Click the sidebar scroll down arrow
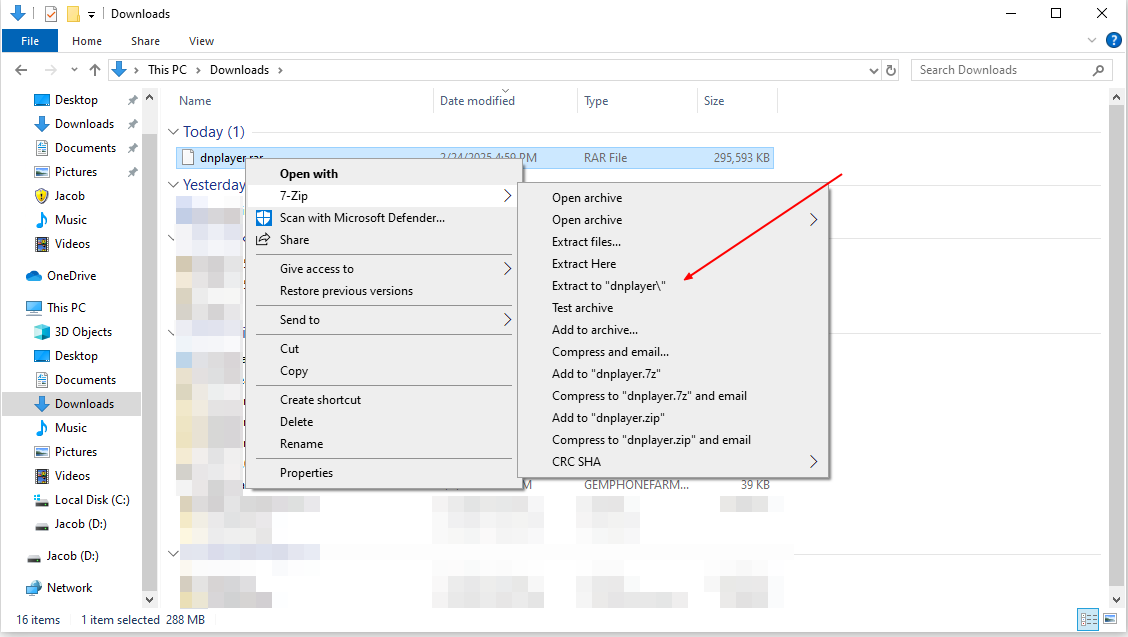1128x637 pixels. 150,599
